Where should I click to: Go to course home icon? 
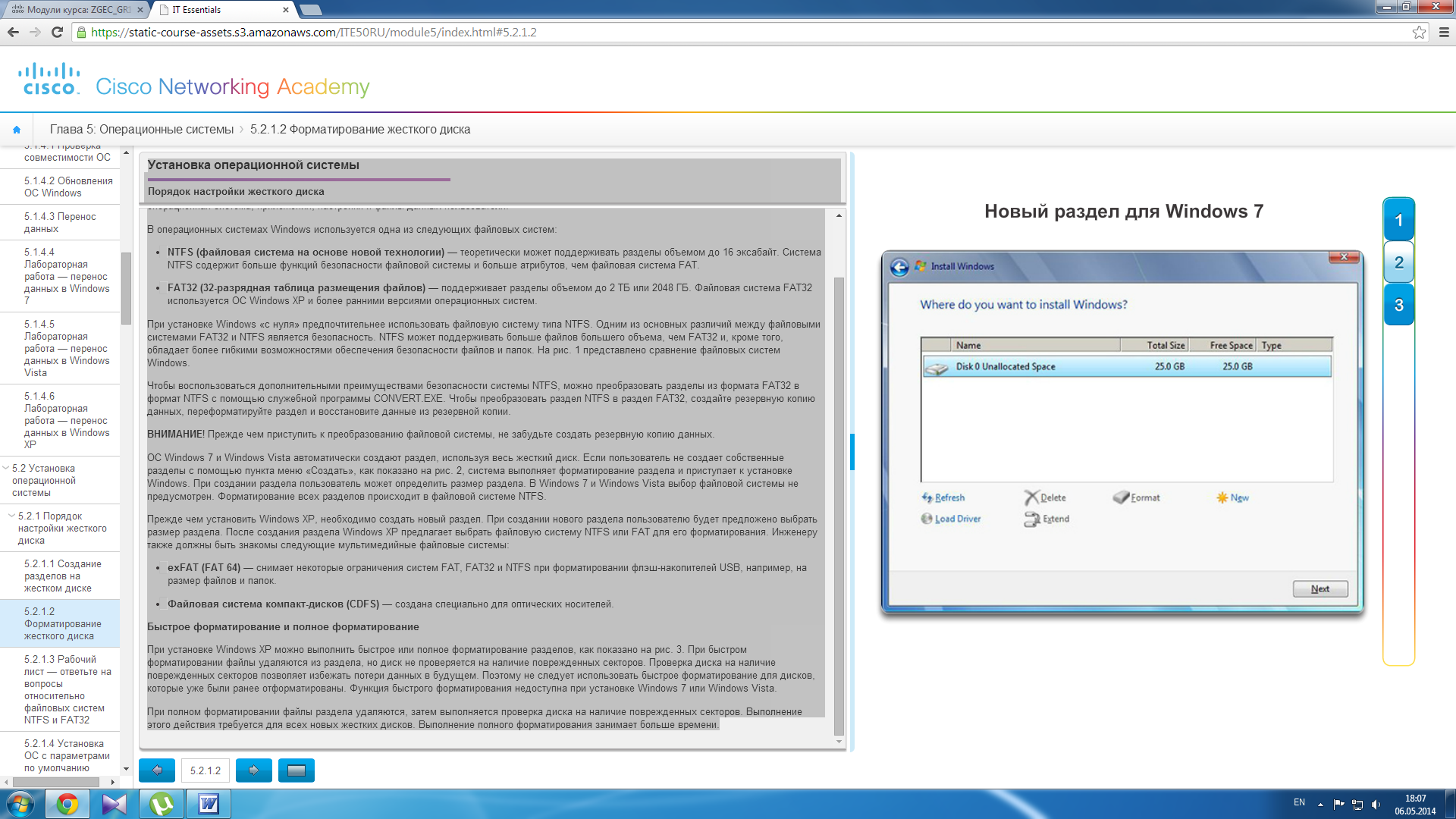(x=17, y=130)
